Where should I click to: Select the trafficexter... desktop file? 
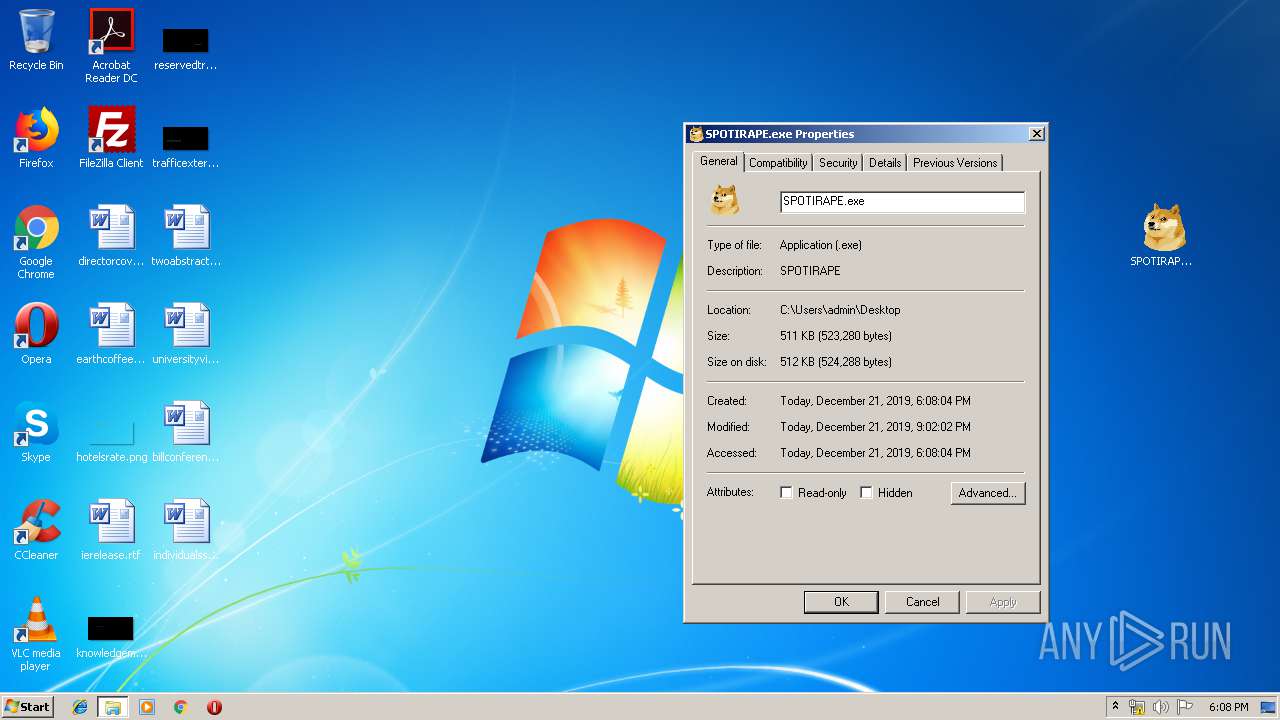pos(185,145)
